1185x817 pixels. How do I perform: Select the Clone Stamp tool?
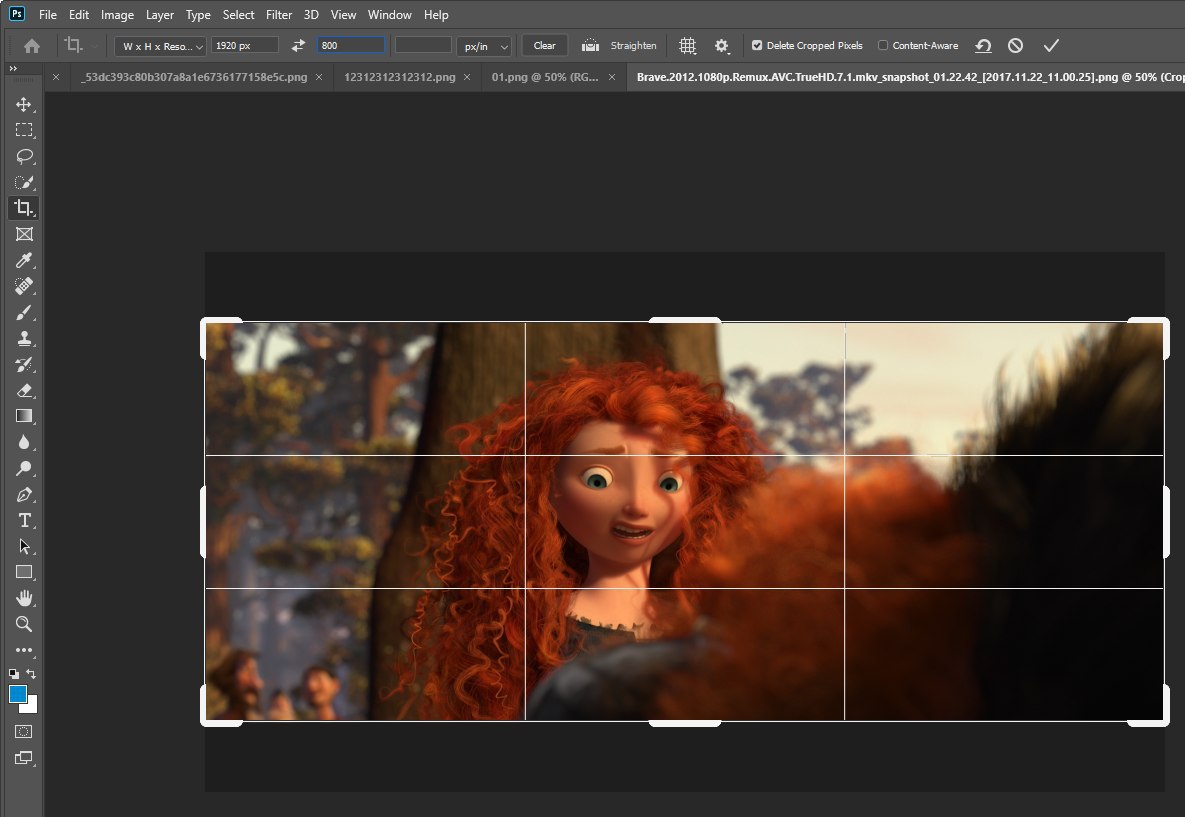coord(23,338)
